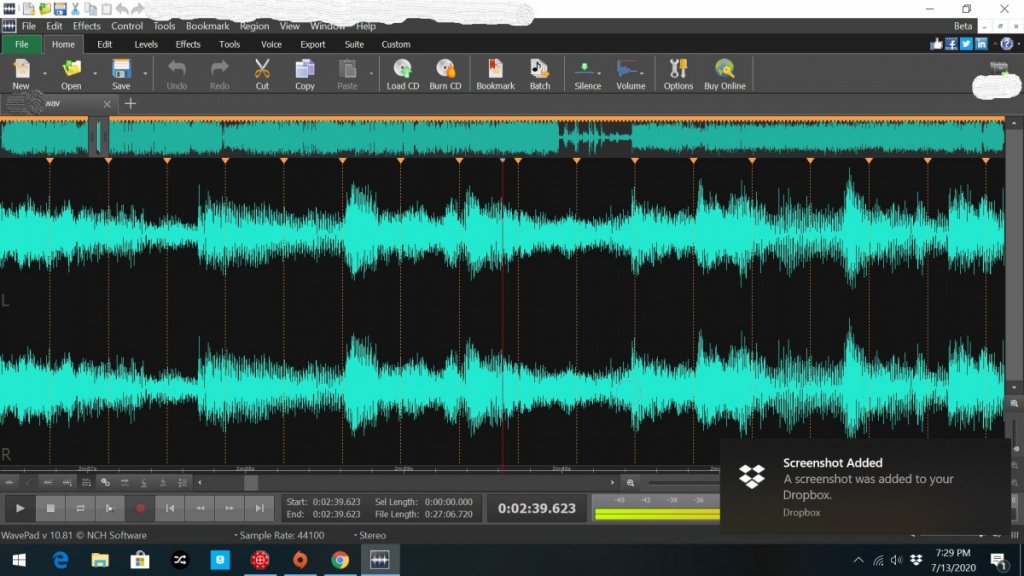Share via the LinkedIn icon
The width and height of the screenshot is (1024, 576).
981,44
